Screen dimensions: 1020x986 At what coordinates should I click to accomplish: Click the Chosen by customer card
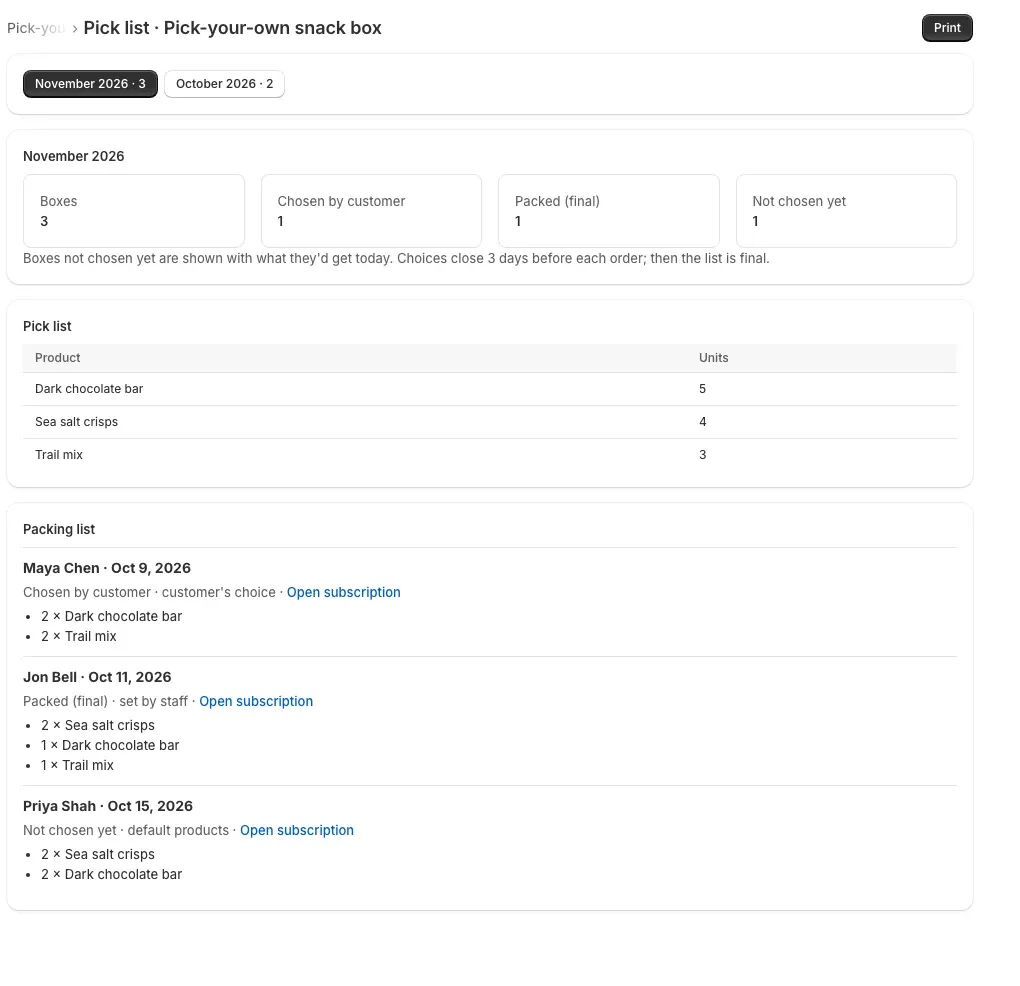[x=371, y=211]
